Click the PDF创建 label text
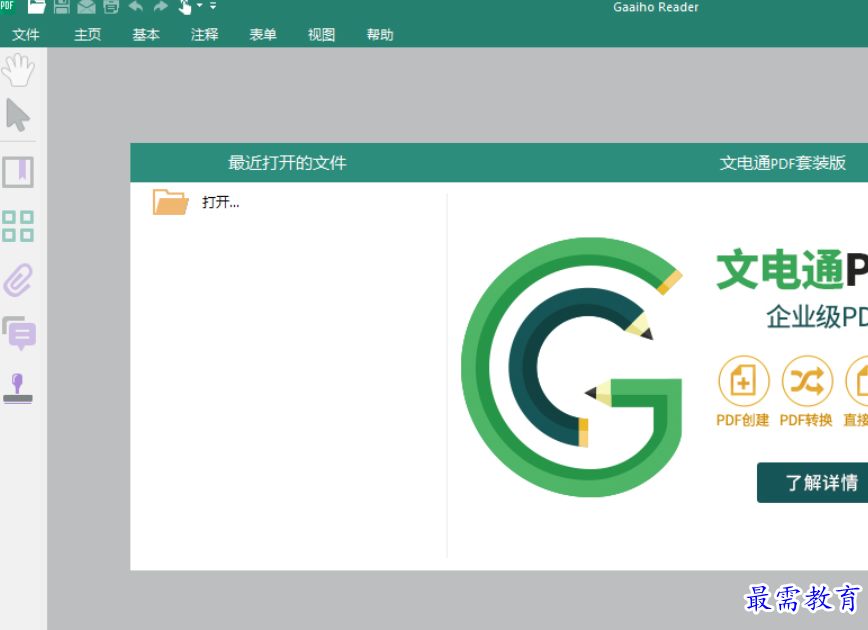 point(743,420)
